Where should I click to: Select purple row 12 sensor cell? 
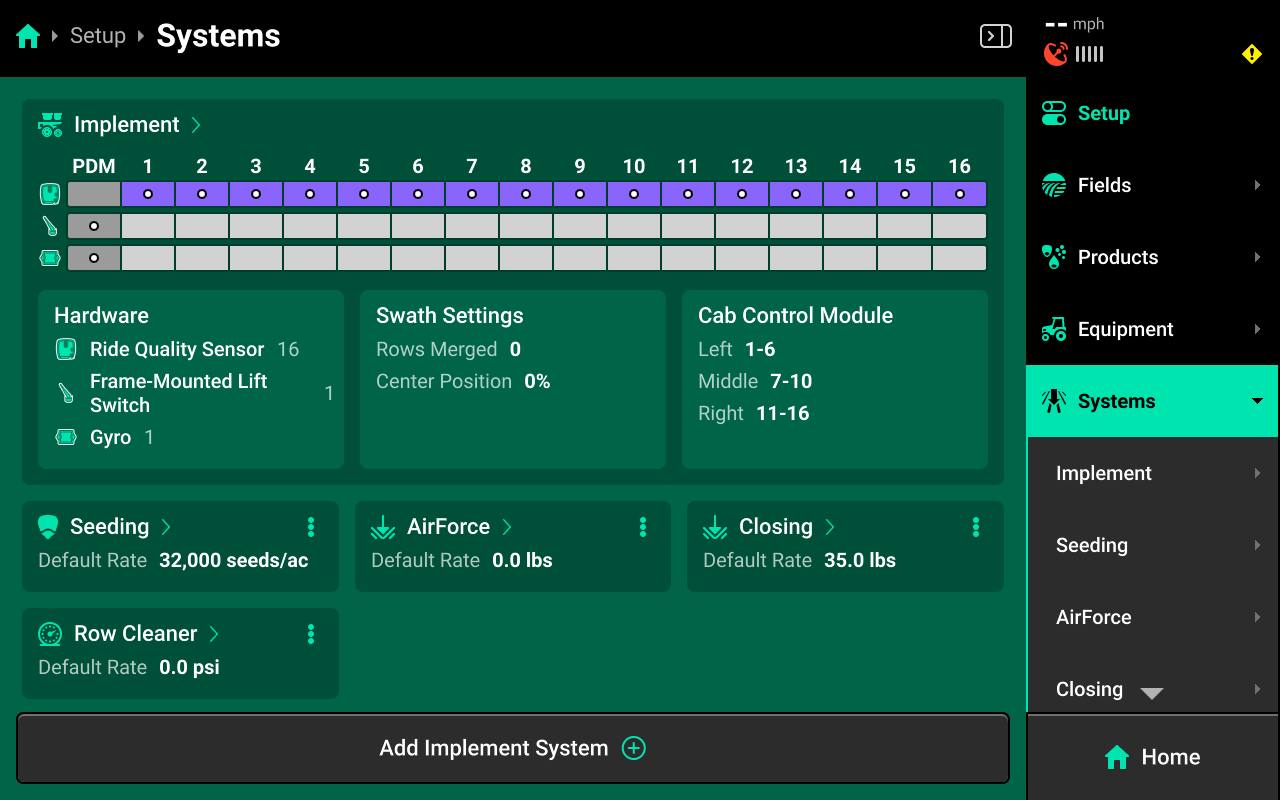(742, 194)
